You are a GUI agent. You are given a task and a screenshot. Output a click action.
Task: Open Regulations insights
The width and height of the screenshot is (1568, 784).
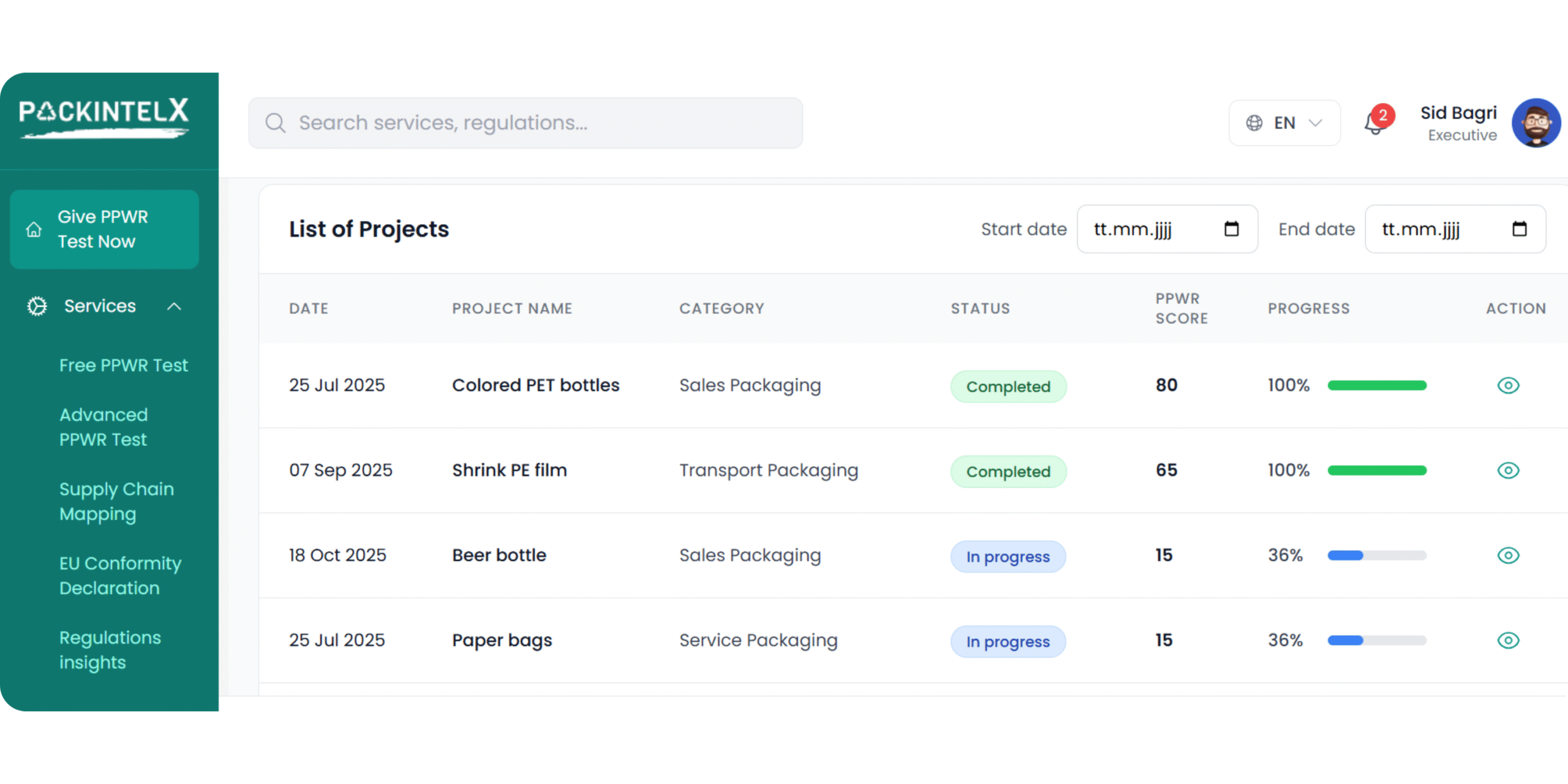coord(110,649)
